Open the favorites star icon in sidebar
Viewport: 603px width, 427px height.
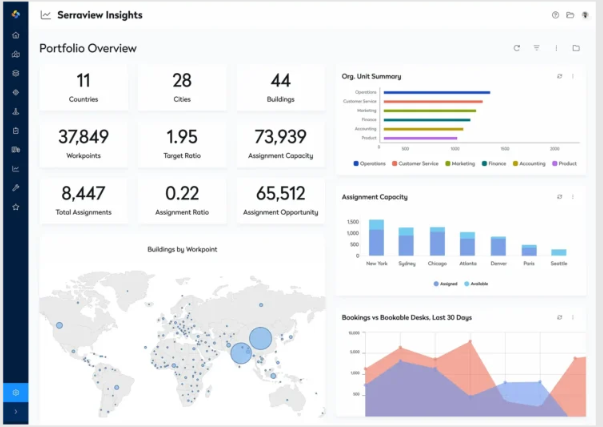pyautogui.click(x=16, y=207)
